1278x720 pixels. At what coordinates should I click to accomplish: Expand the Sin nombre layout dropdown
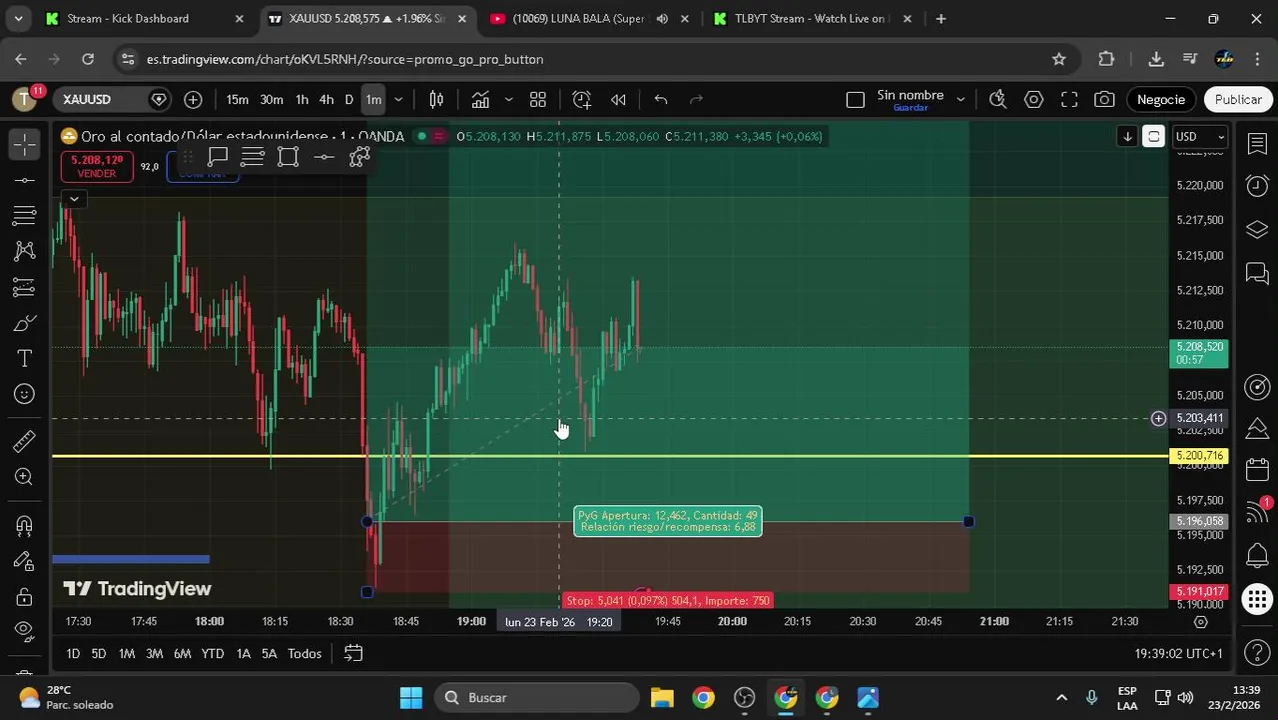[x=960, y=99]
